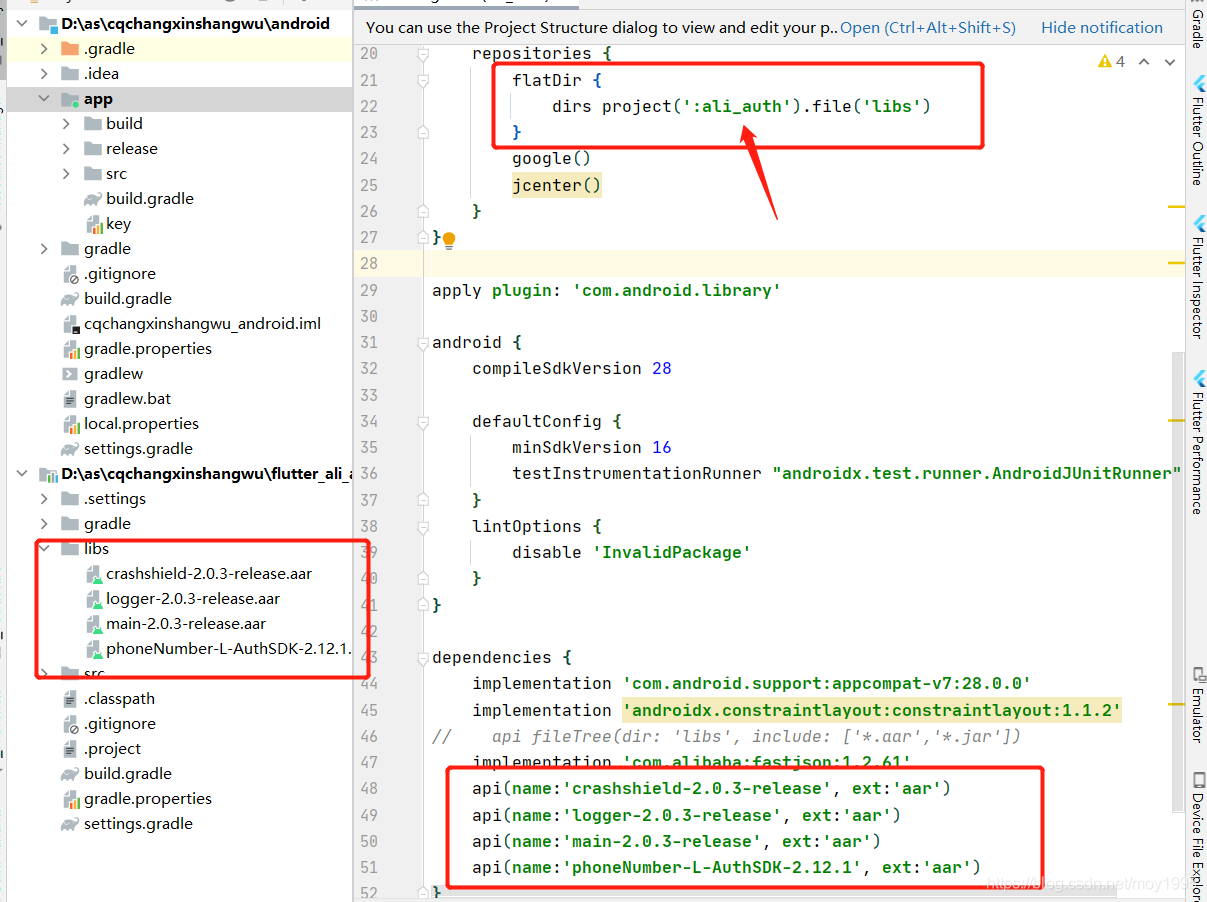Click the key file's chart icon under app
The image size is (1207, 902).
[93, 224]
